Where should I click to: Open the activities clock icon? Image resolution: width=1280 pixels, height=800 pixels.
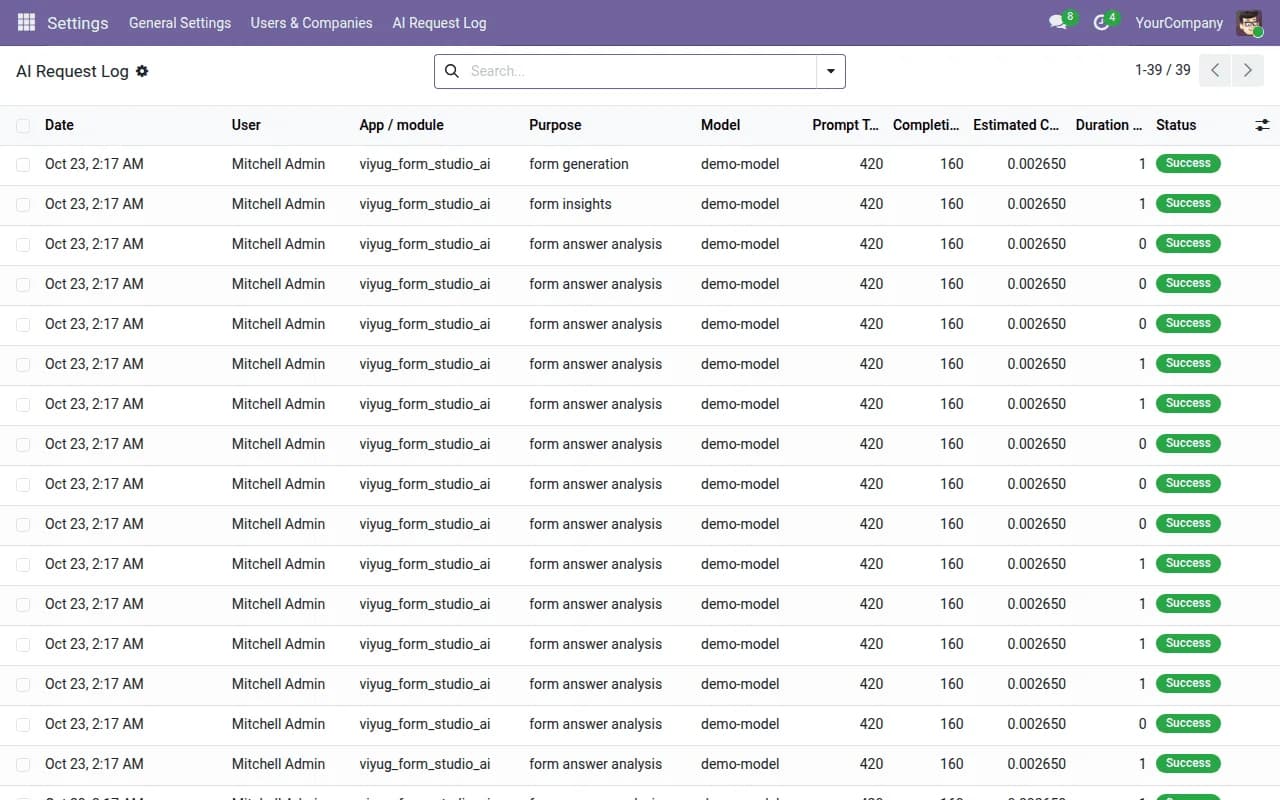click(x=1101, y=22)
